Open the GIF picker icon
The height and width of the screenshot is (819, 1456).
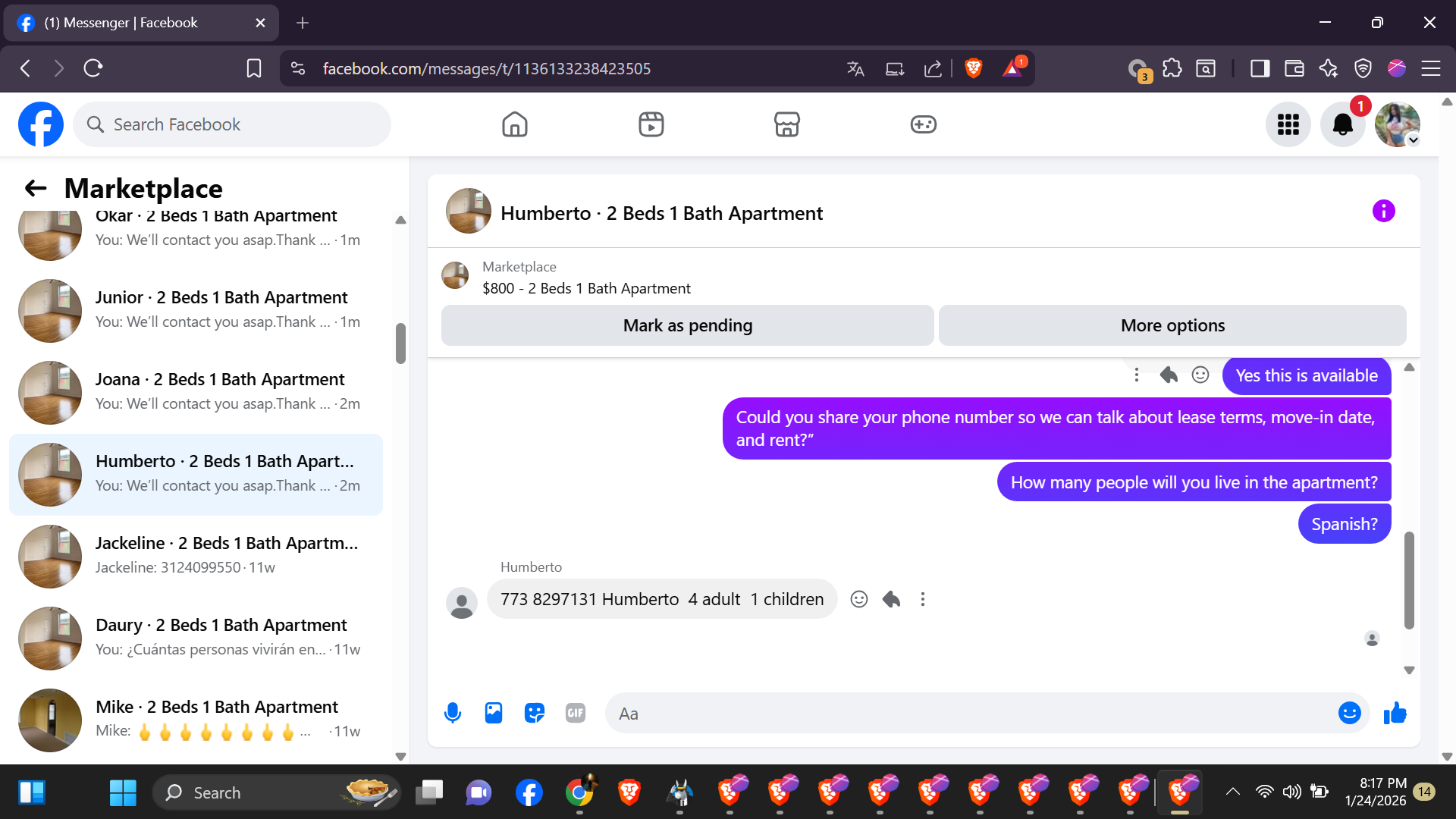coord(576,713)
